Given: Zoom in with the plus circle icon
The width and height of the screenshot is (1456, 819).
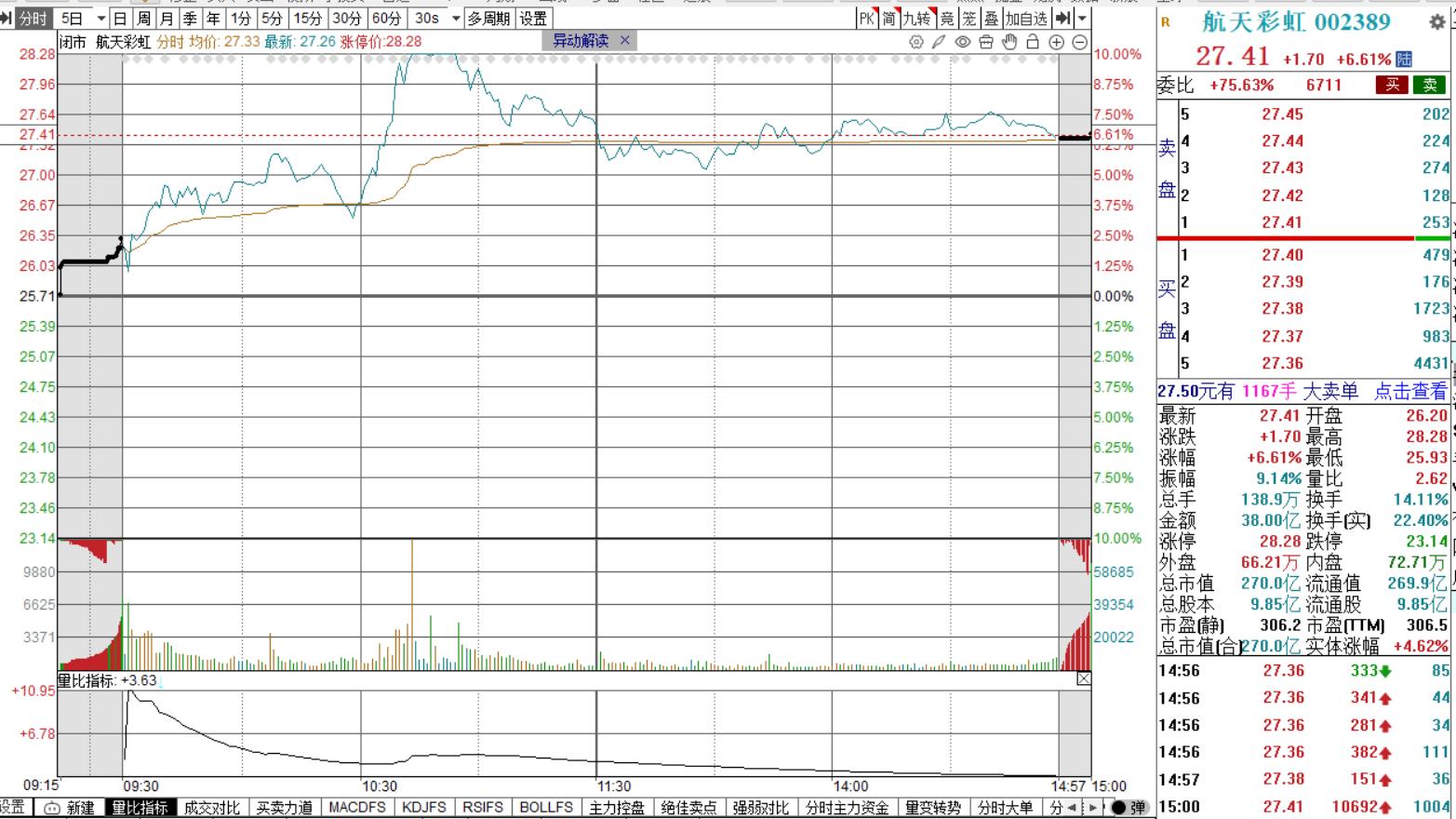Looking at the screenshot, I should [1056, 42].
